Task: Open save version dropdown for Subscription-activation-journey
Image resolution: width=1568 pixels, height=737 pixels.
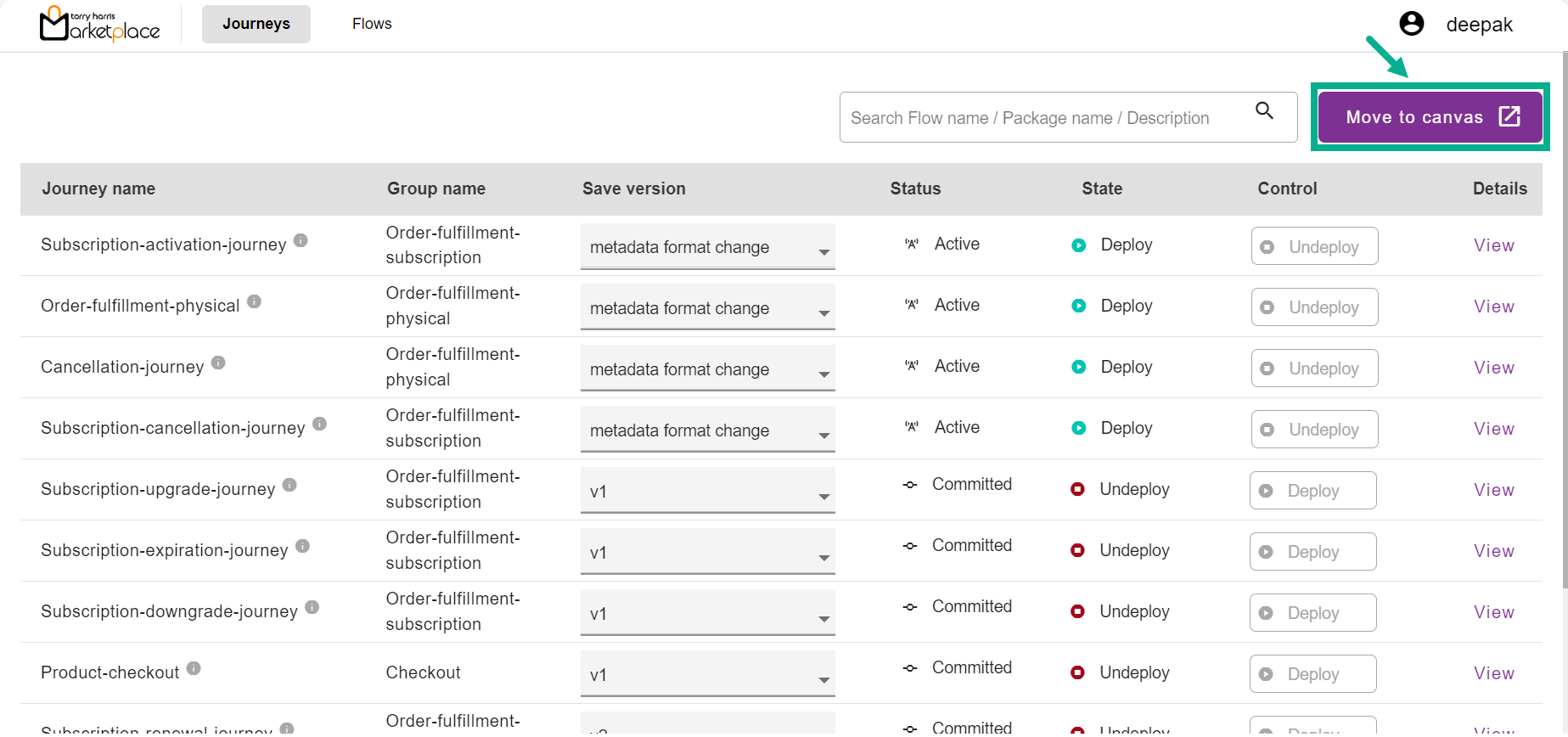Action: click(x=707, y=248)
